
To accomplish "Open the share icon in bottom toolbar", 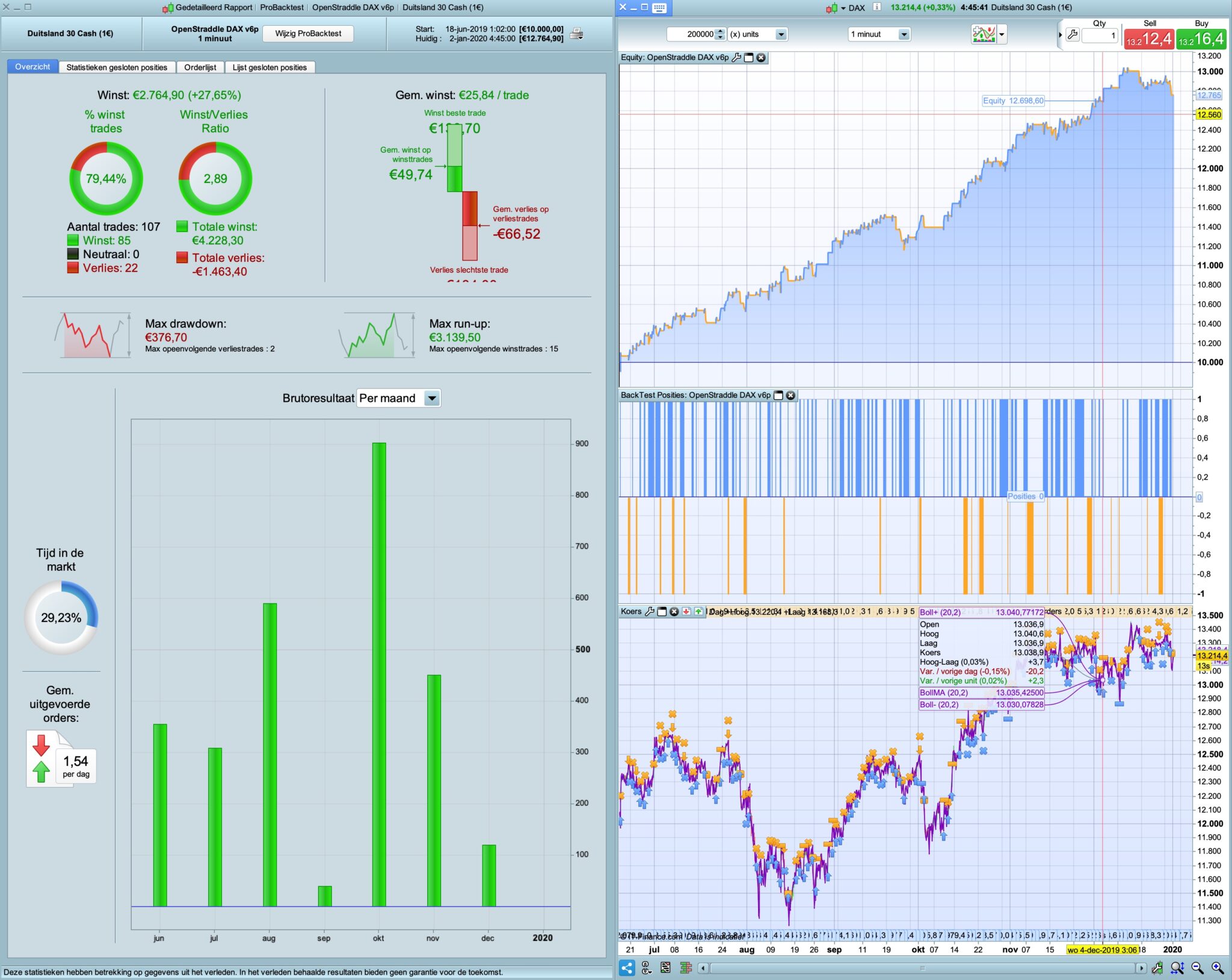I will click(x=627, y=968).
